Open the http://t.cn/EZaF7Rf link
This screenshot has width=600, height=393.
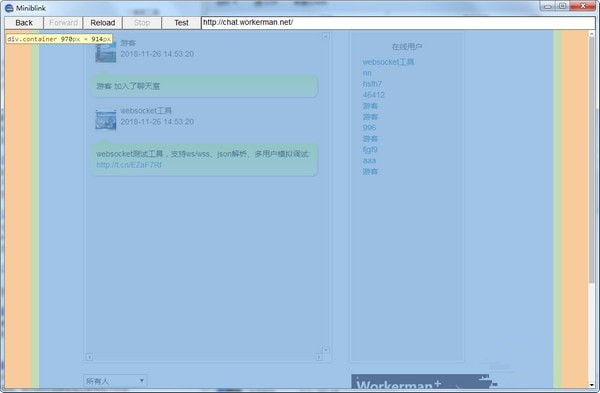click(129, 165)
